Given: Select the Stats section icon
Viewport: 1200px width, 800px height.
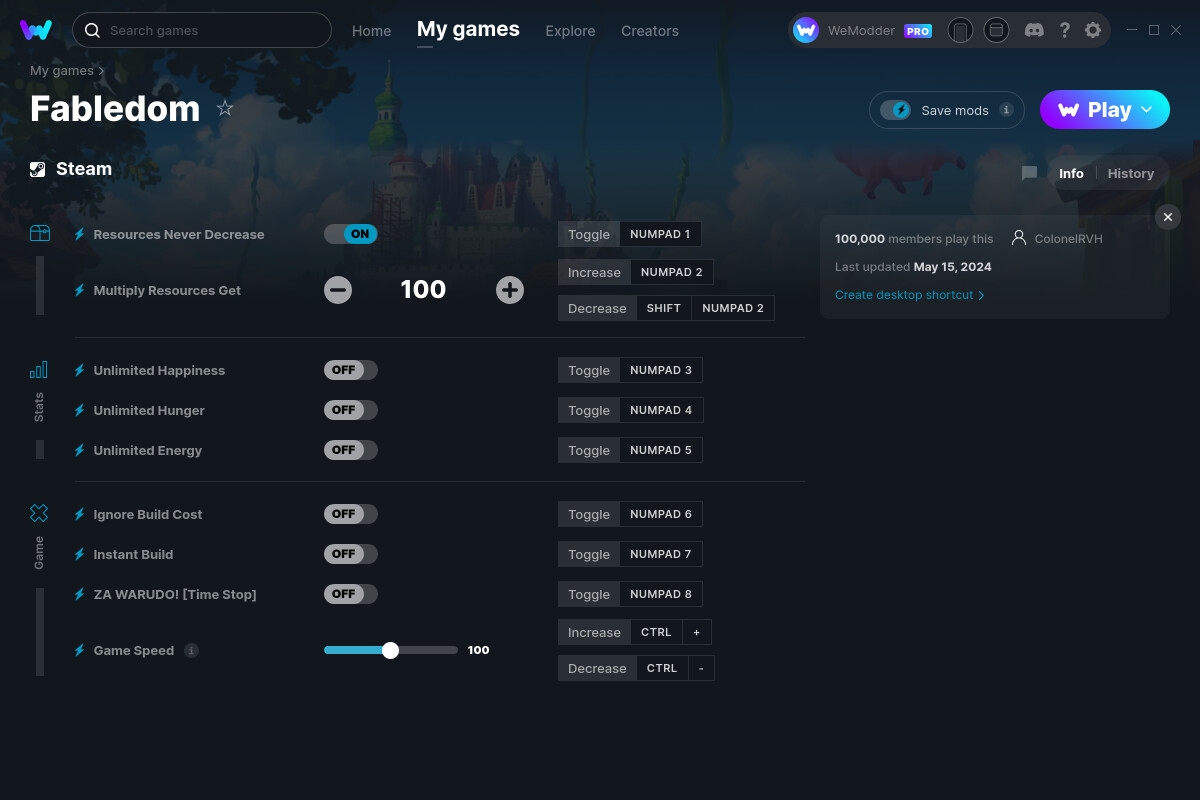Looking at the screenshot, I should [x=39, y=369].
